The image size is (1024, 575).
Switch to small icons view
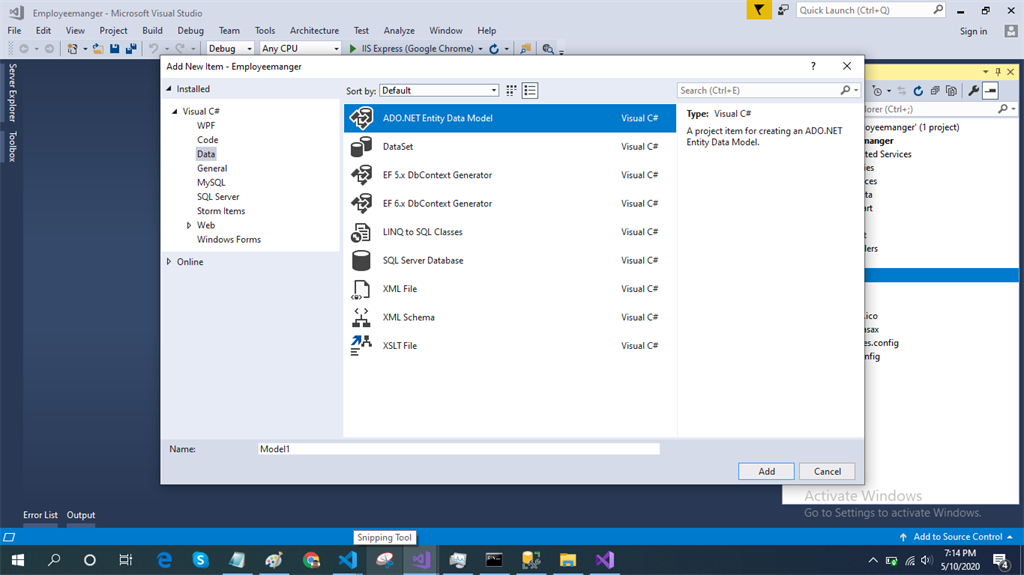(x=512, y=91)
